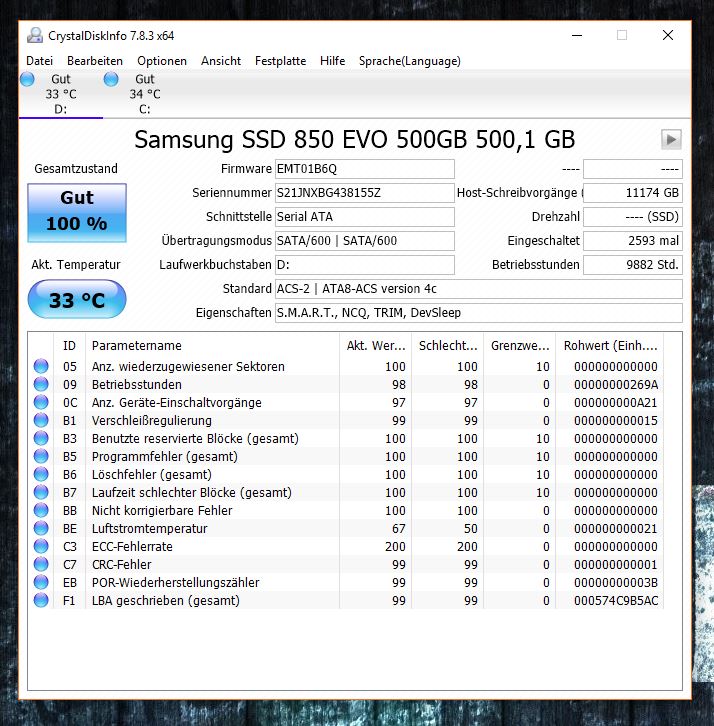This screenshot has height=726, width=714.
Task: Click status orb for Programmfehler row
Action: pos(41,456)
